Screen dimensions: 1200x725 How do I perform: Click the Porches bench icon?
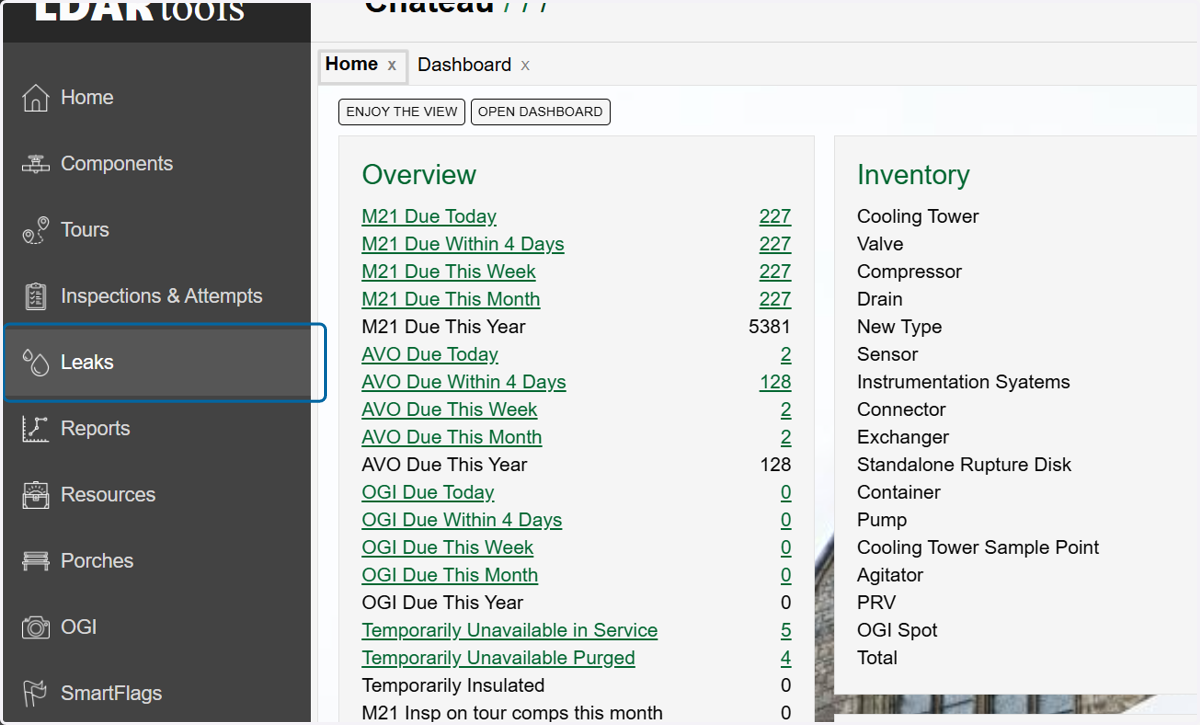pos(35,561)
